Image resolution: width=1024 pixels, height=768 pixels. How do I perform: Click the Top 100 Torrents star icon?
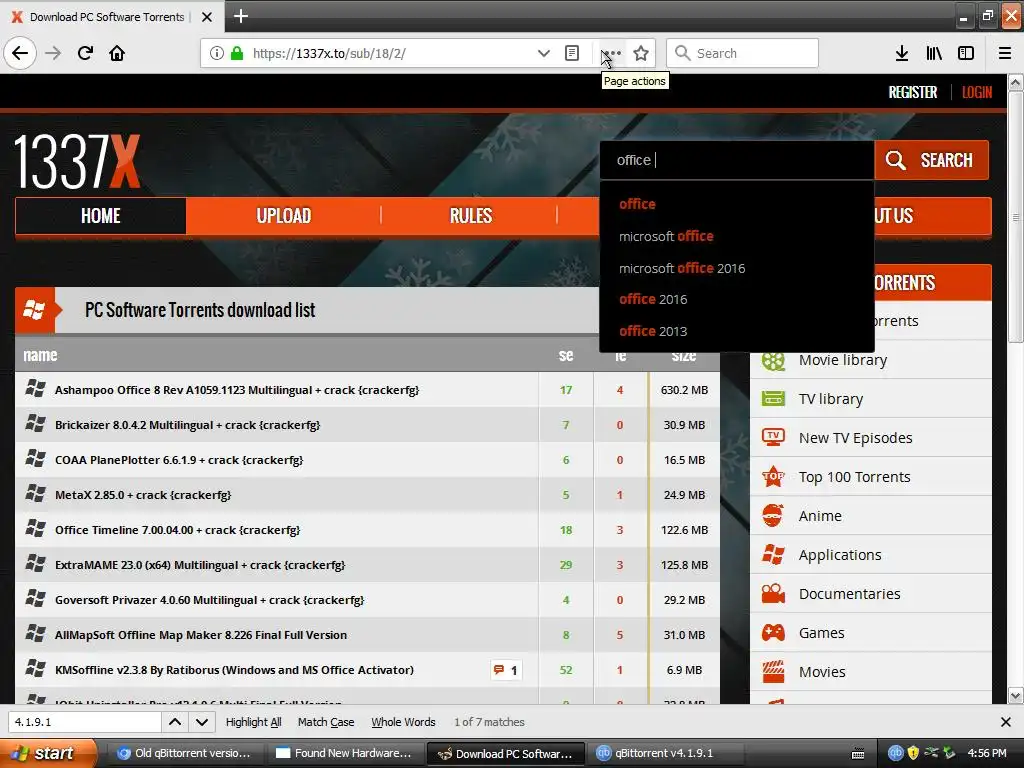(x=773, y=477)
